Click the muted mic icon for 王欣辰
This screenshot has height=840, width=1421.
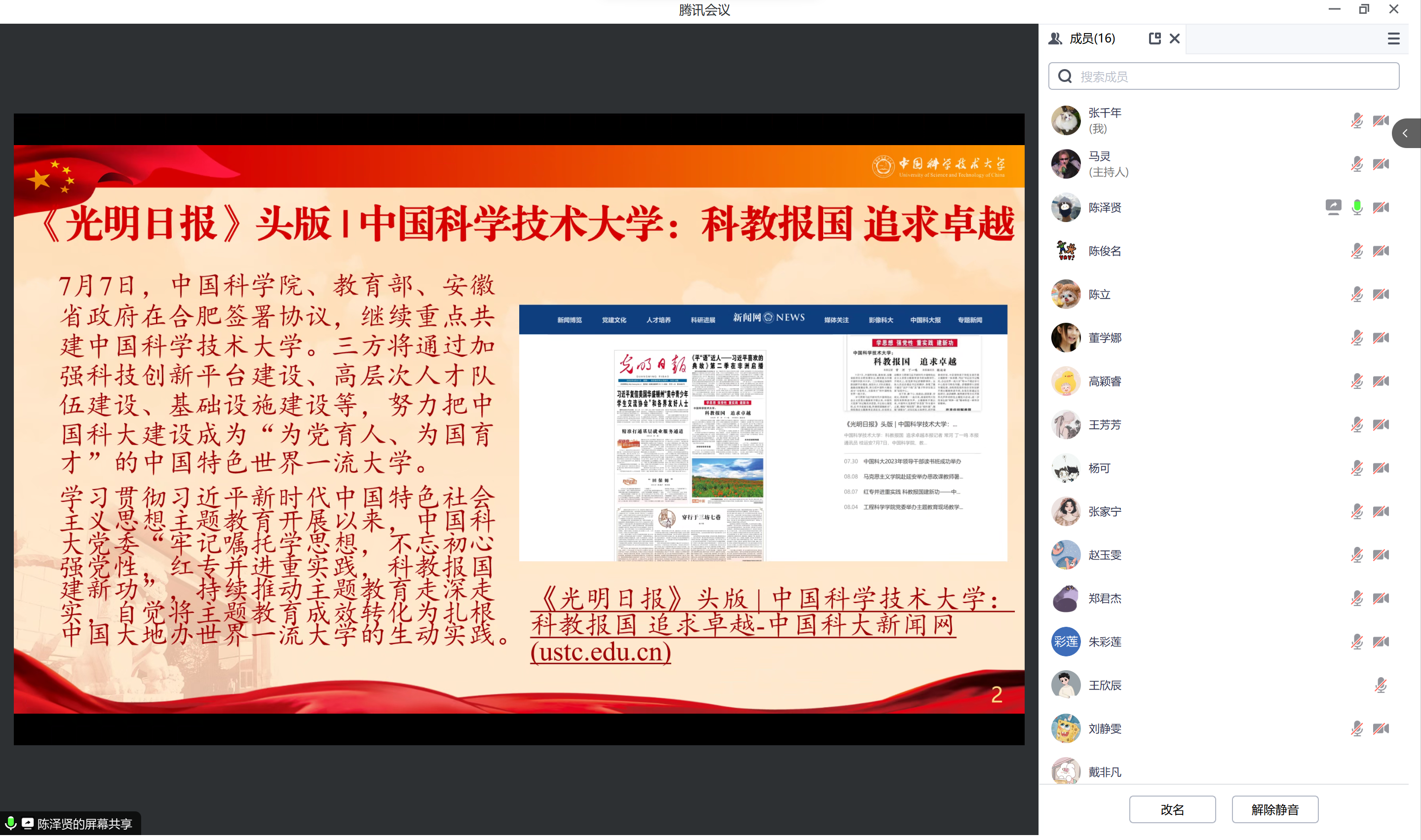click(1380, 686)
